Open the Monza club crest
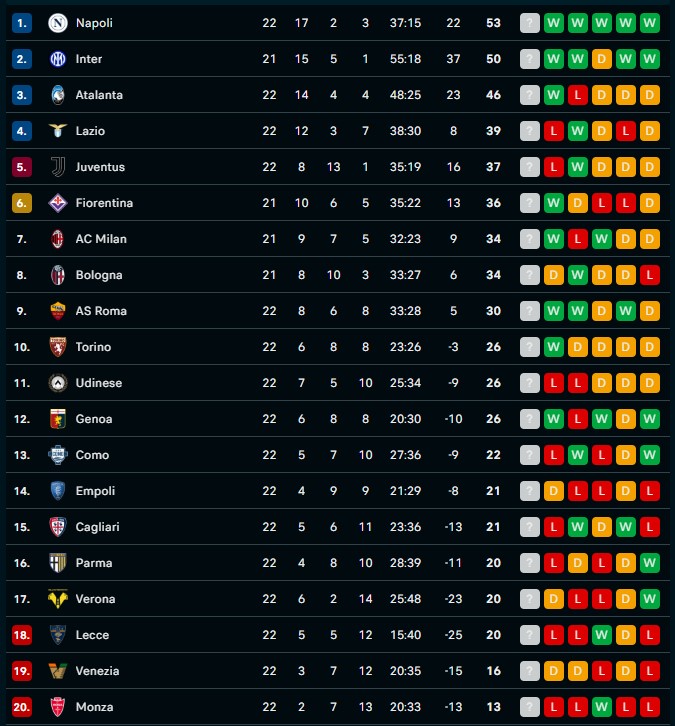 tap(58, 707)
